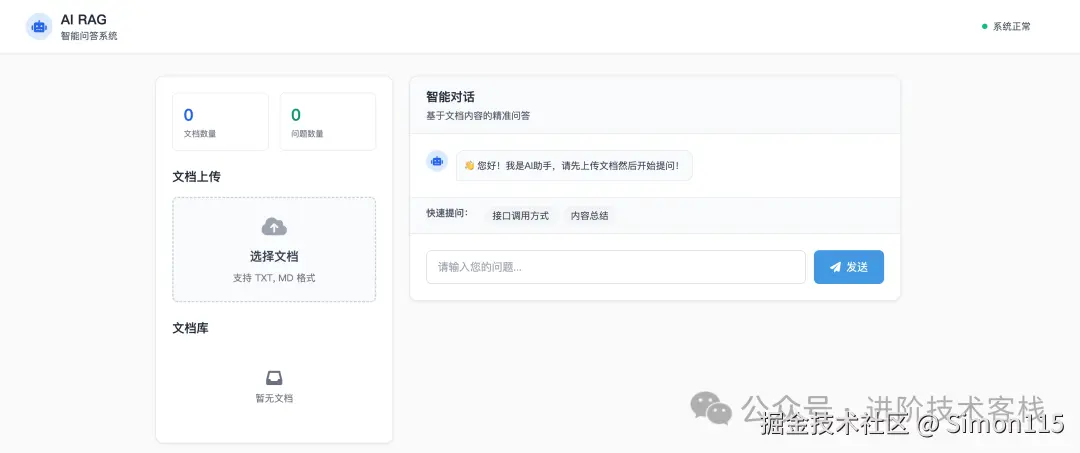Click the AI RAG robot logo icon
The width and height of the screenshot is (1080, 453).
39,27
